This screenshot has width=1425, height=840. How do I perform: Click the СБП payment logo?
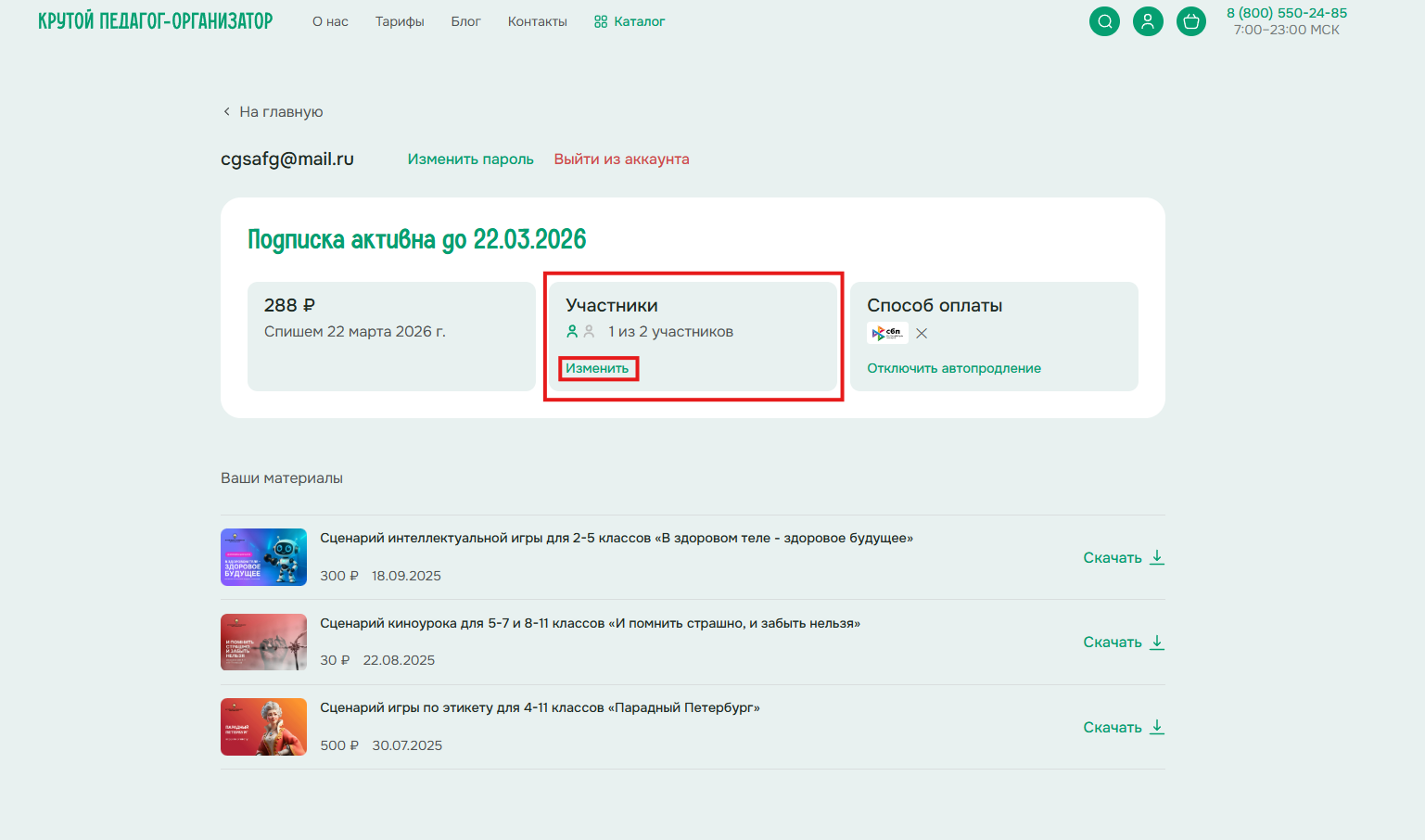tap(887, 333)
